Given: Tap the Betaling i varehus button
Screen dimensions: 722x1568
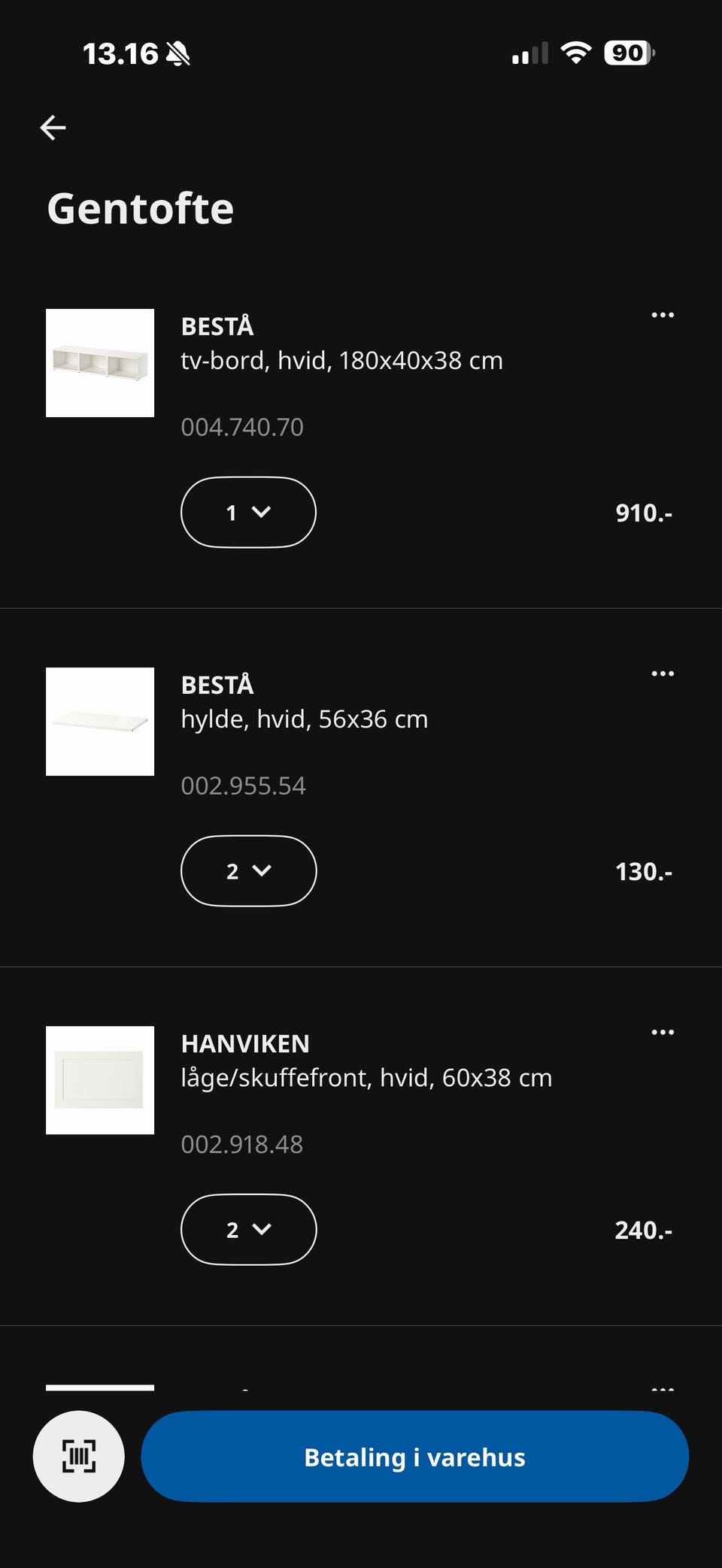Looking at the screenshot, I should click(414, 1457).
